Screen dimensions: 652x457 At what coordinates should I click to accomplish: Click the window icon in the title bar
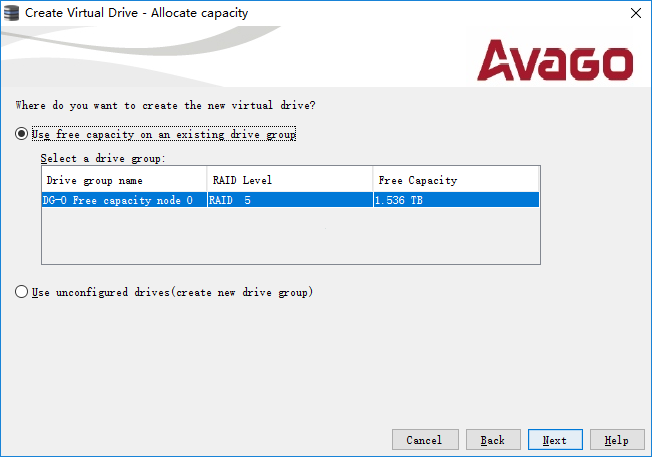(x=12, y=13)
